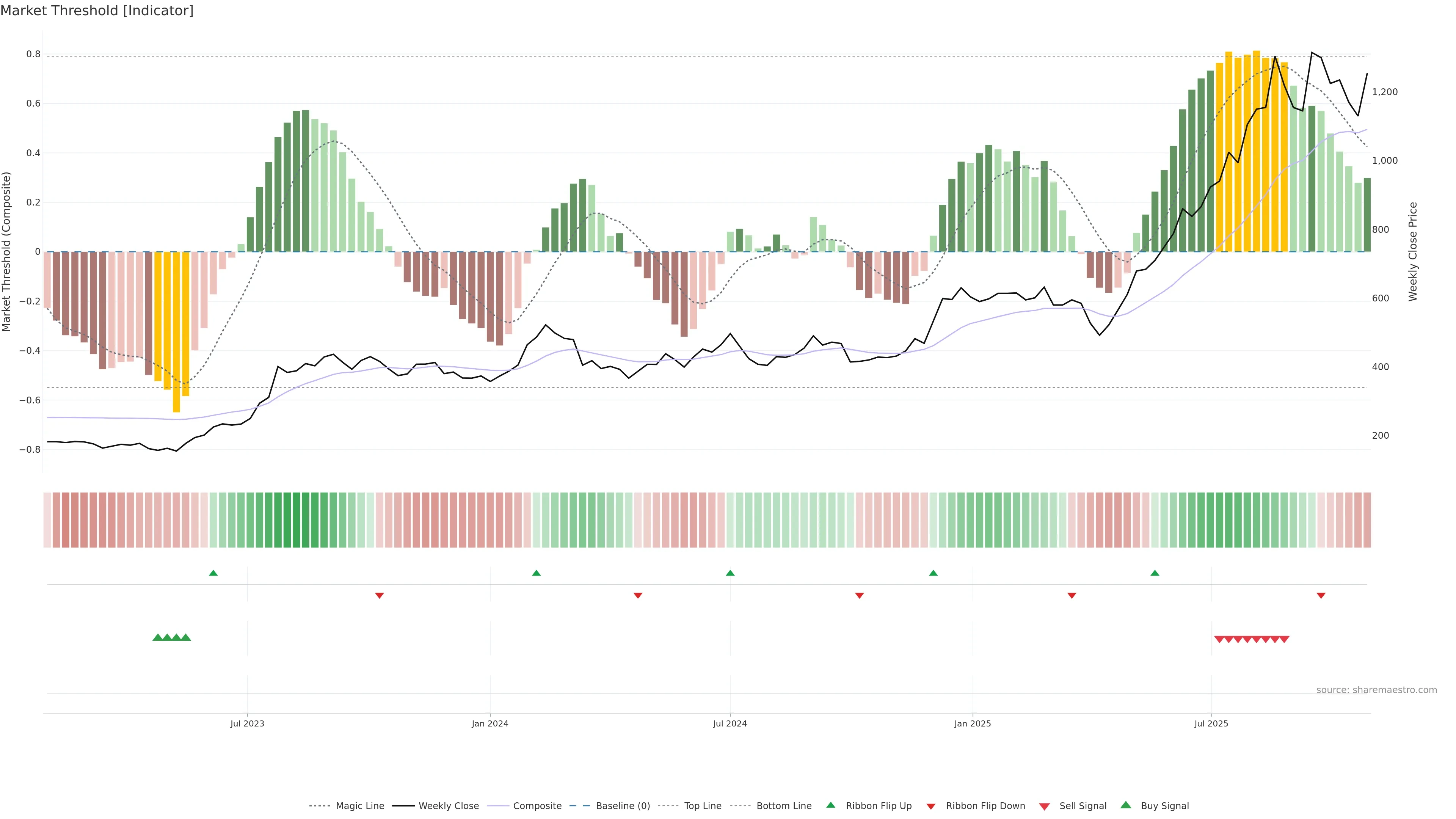
Task: Click the Market Threshold [Indicator] title
Action: coord(97,11)
